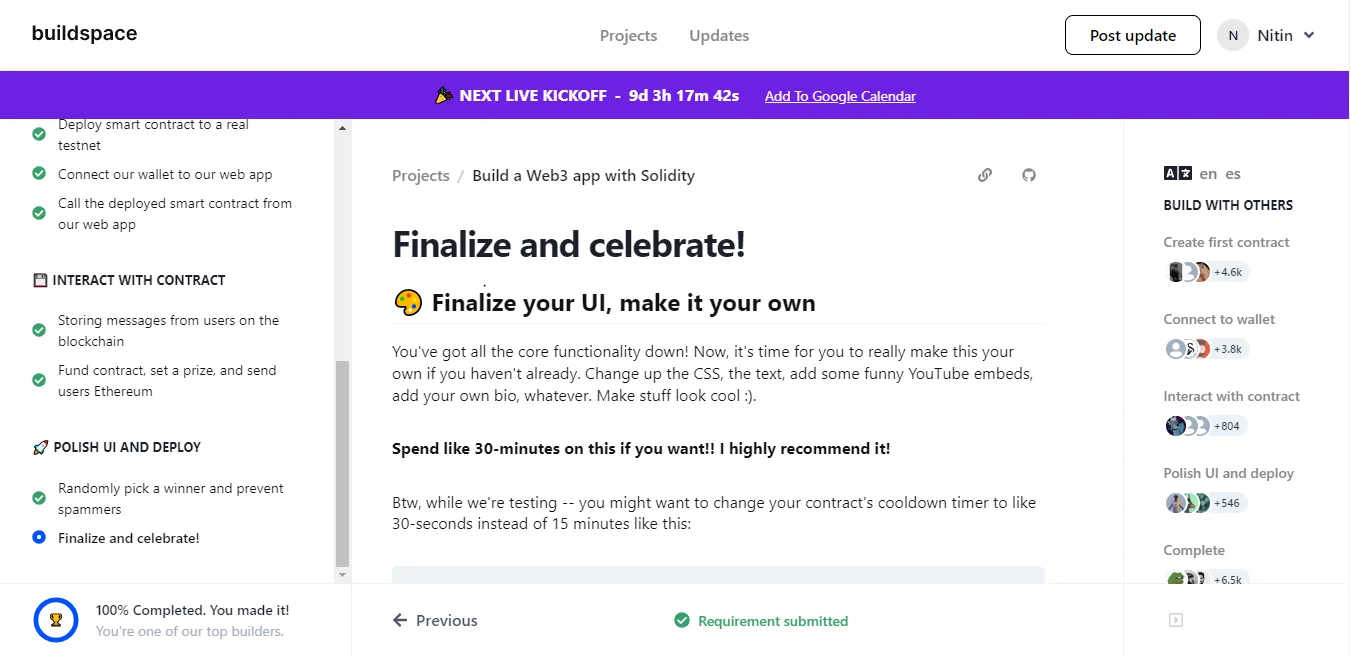Viewport: 1350px width, 656px height.
Task: Click the Create first contract avatars
Action: (1205, 272)
